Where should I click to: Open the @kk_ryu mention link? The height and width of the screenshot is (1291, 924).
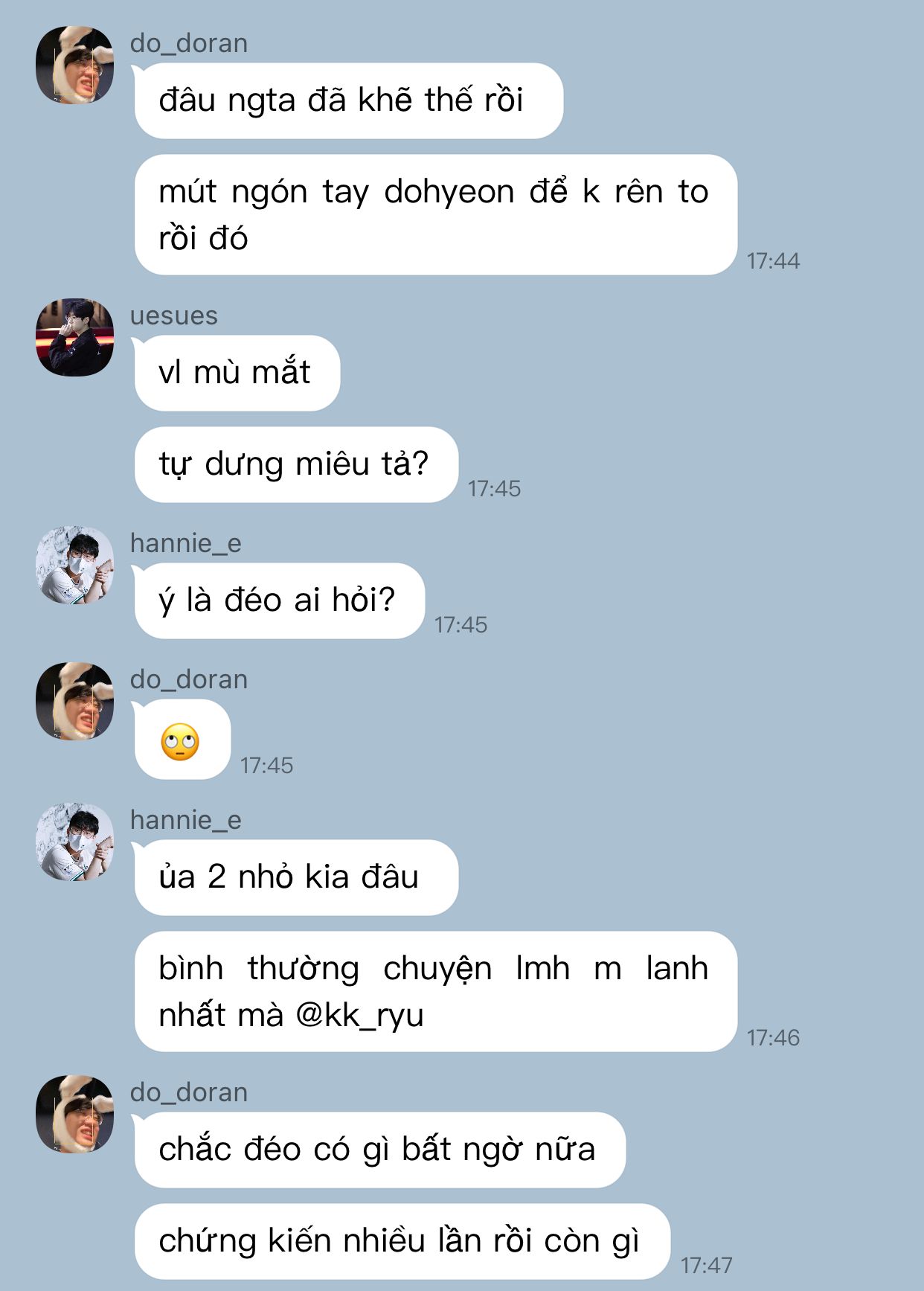[x=360, y=1015]
